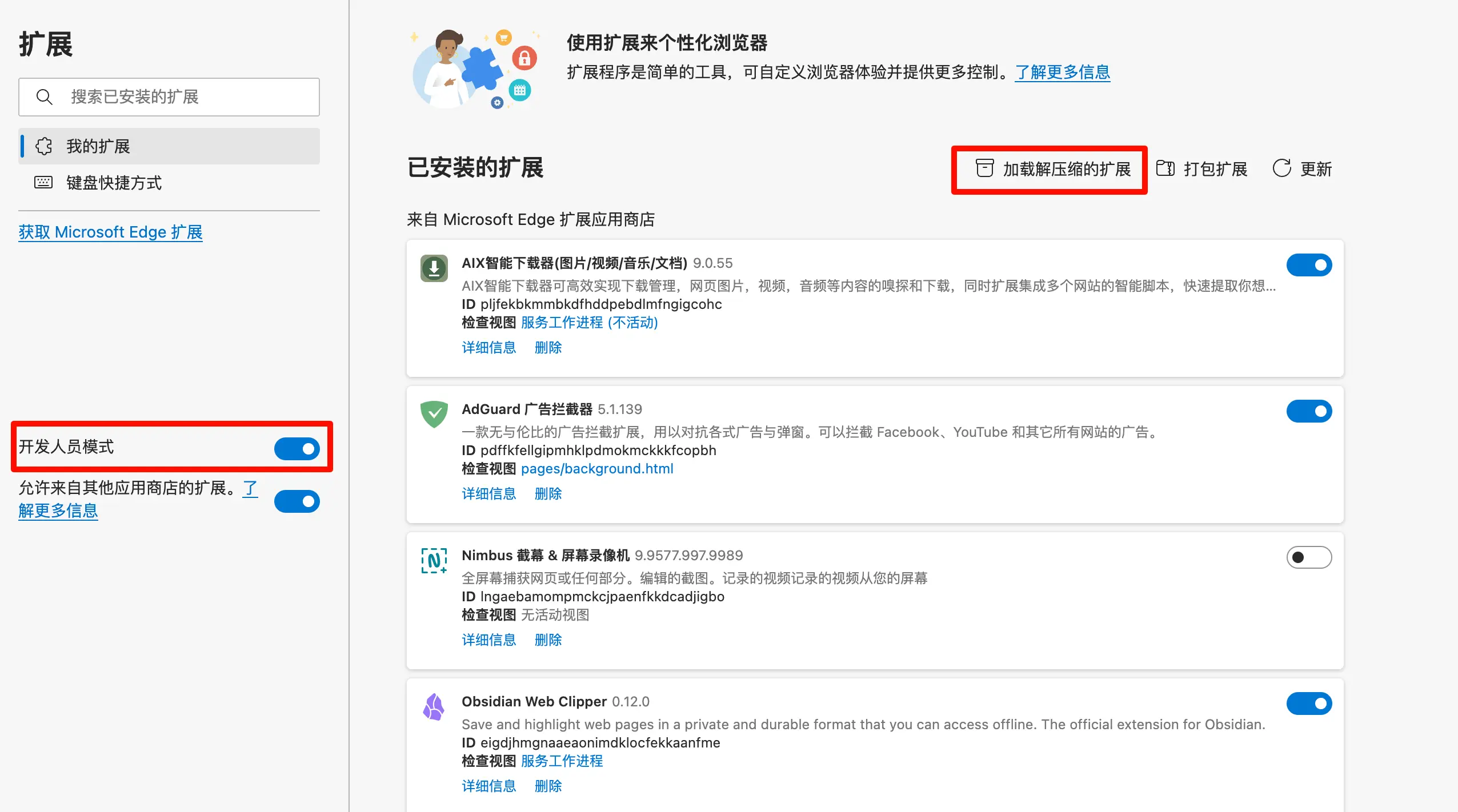Select 我的扩展 in the sidebar

98,146
